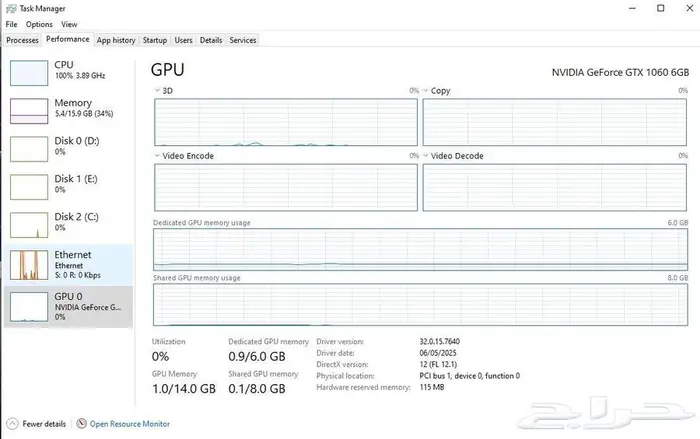Open the Memory usage sidebar entry
This screenshot has height=439, width=700.
(28, 110)
